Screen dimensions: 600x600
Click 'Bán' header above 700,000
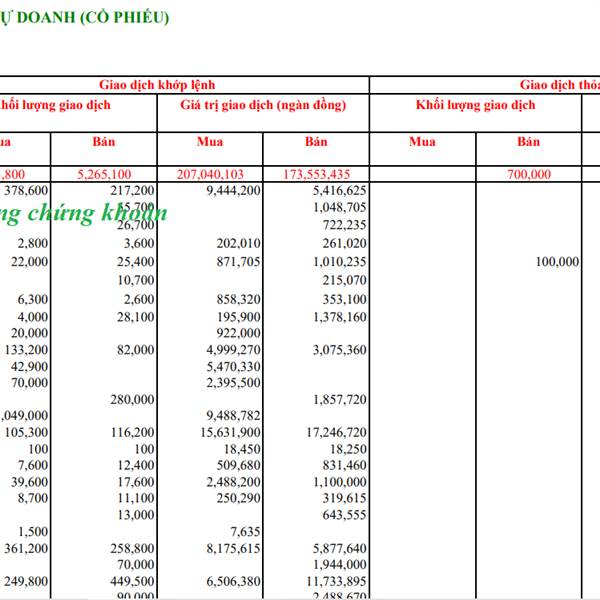pyautogui.click(x=528, y=142)
